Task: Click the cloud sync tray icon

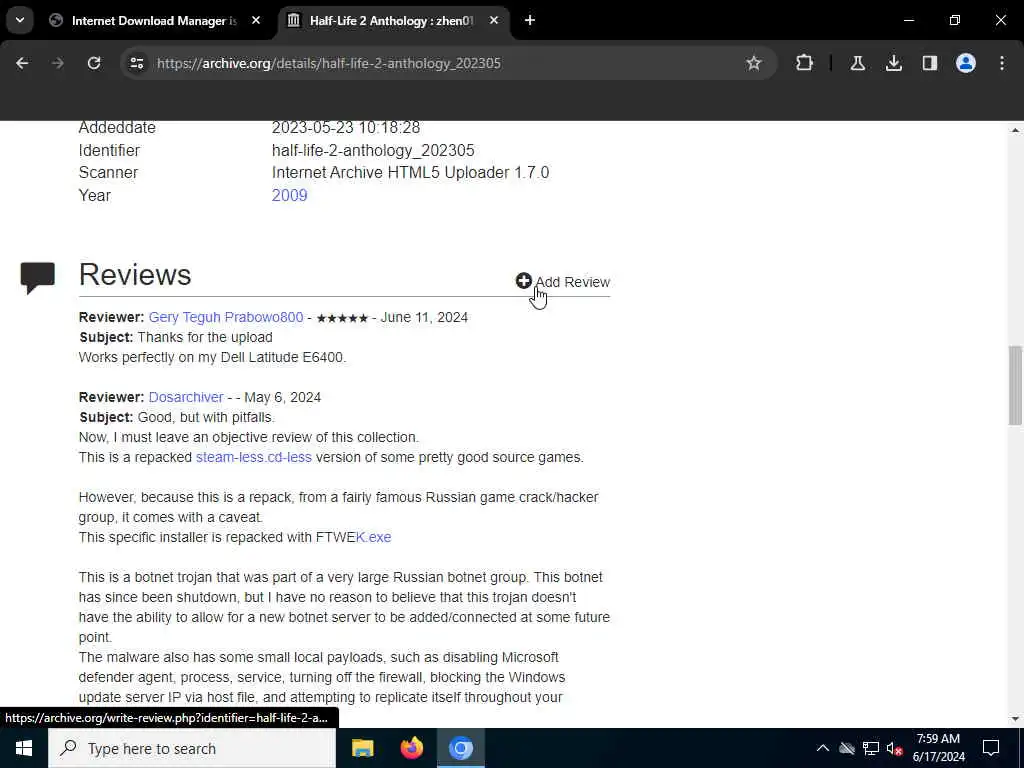Action: tap(847, 748)
